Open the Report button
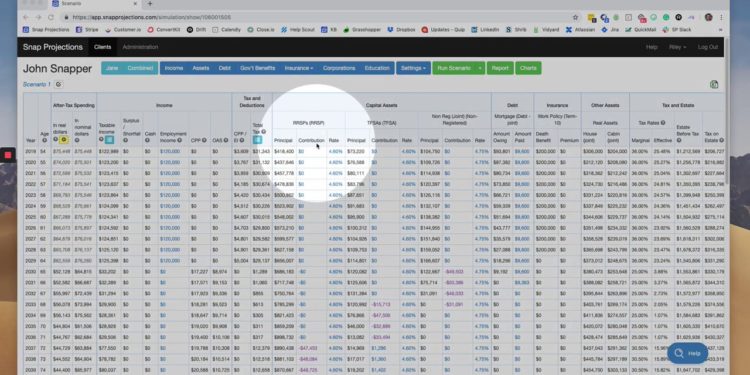The height and width of the screenshot is (375, 750). point(500,68)
